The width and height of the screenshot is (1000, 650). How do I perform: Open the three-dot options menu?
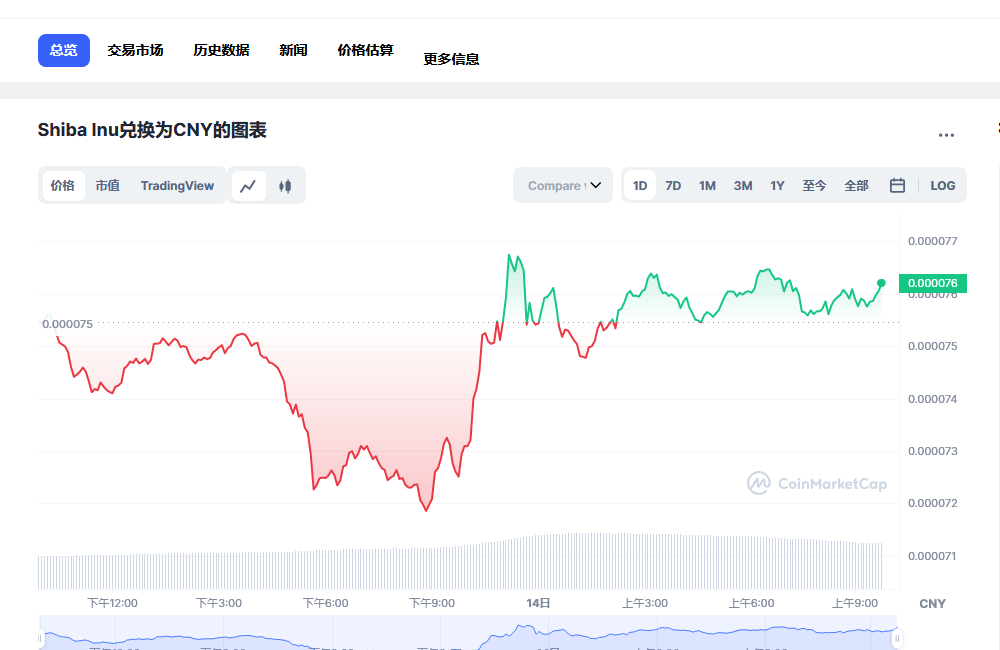946,135
